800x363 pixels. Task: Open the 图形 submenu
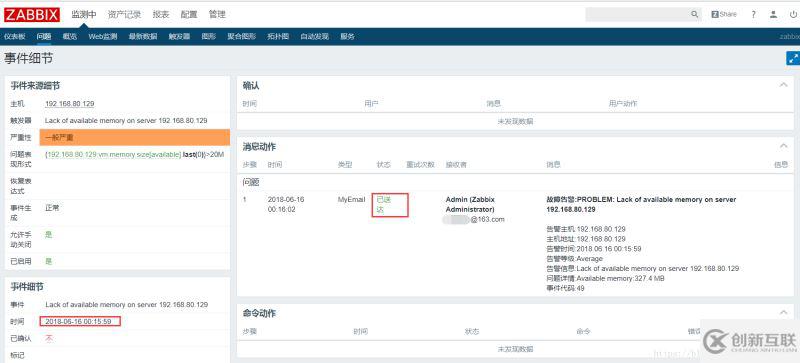point(209,36)
